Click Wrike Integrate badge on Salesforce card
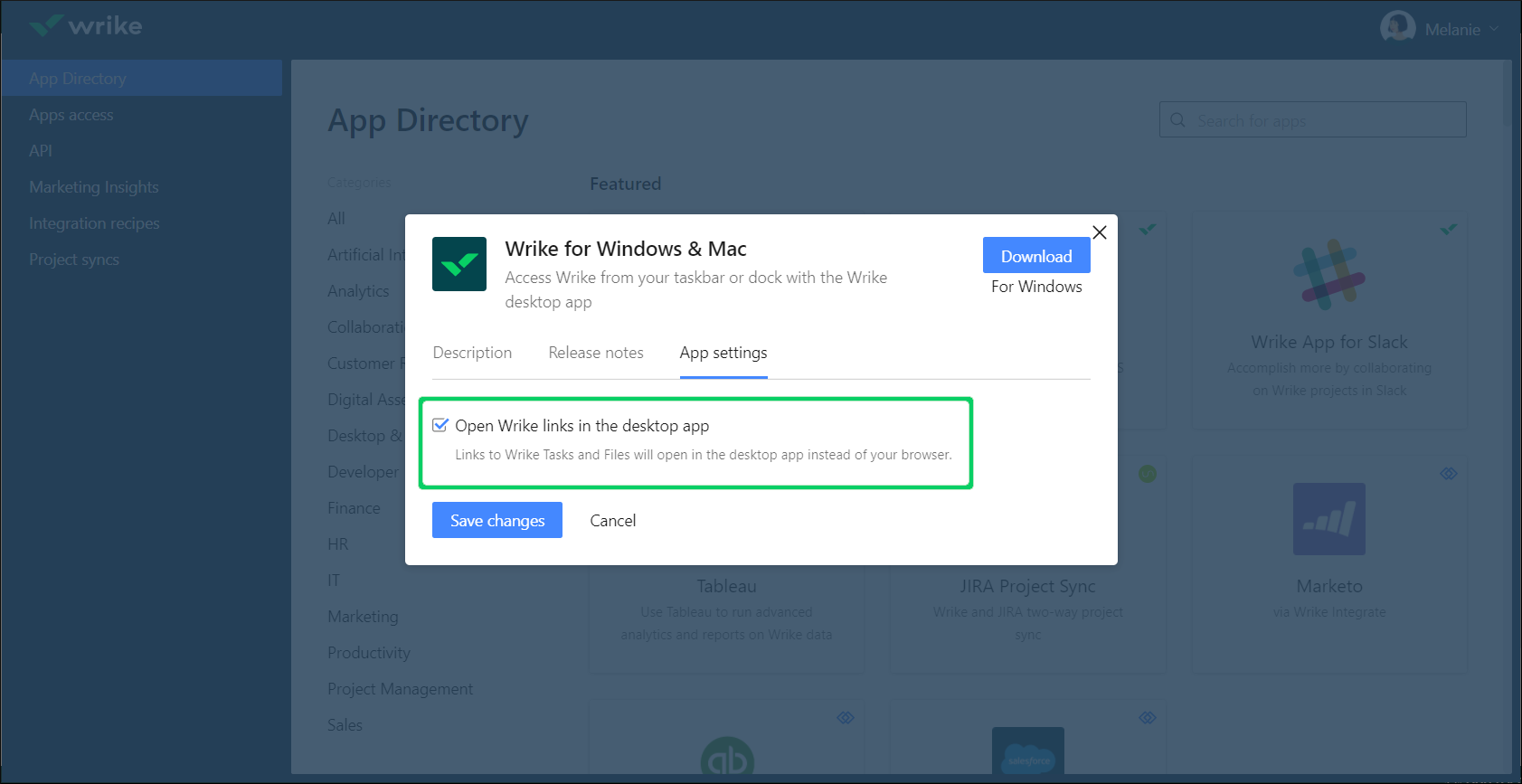Image resolution: width=1522 pixels, height=784 pixels. (x=1148, y=717)
